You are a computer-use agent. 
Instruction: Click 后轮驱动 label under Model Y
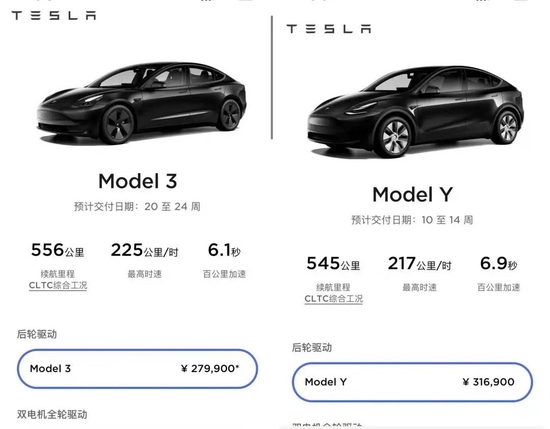pos(312,348)
